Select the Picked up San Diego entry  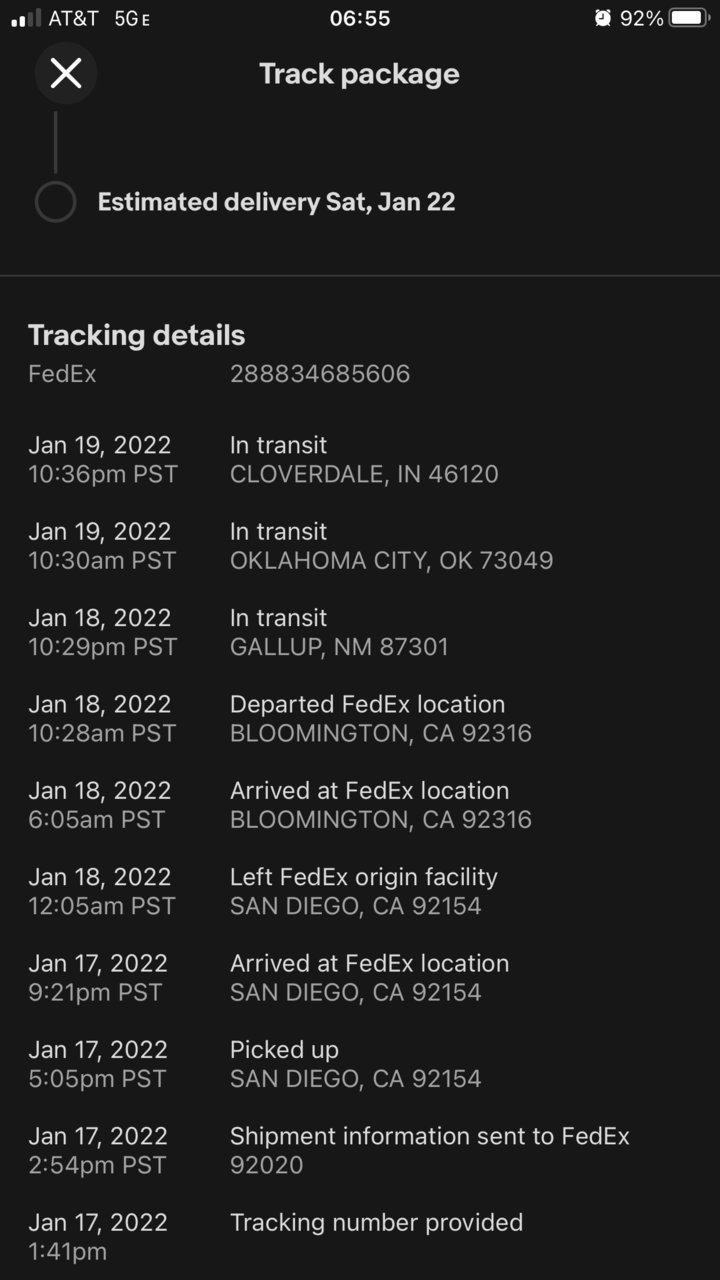360,1064
